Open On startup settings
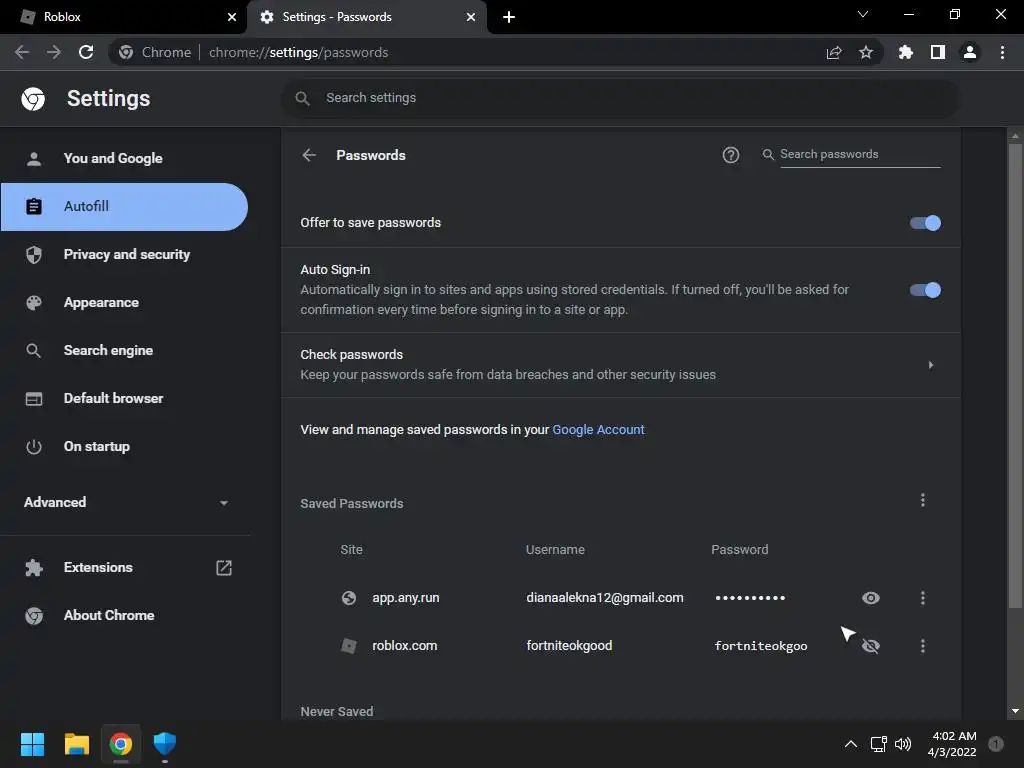This screenshot has height=768, width=1024. [x=124, y=447]
